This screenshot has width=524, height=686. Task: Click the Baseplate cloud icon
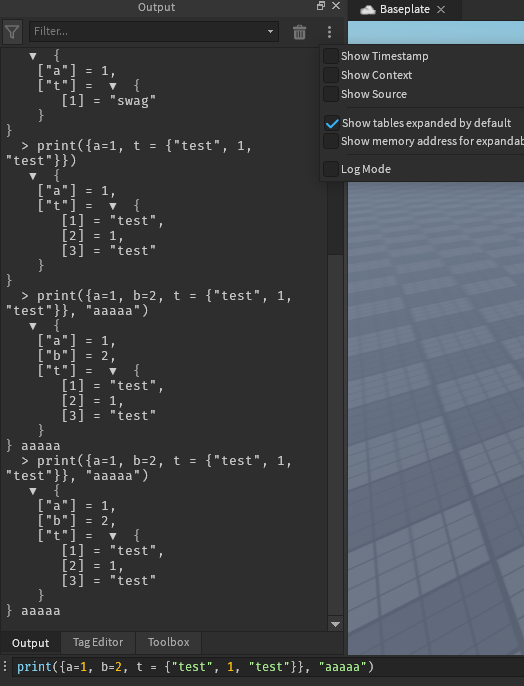click(367, 10)
